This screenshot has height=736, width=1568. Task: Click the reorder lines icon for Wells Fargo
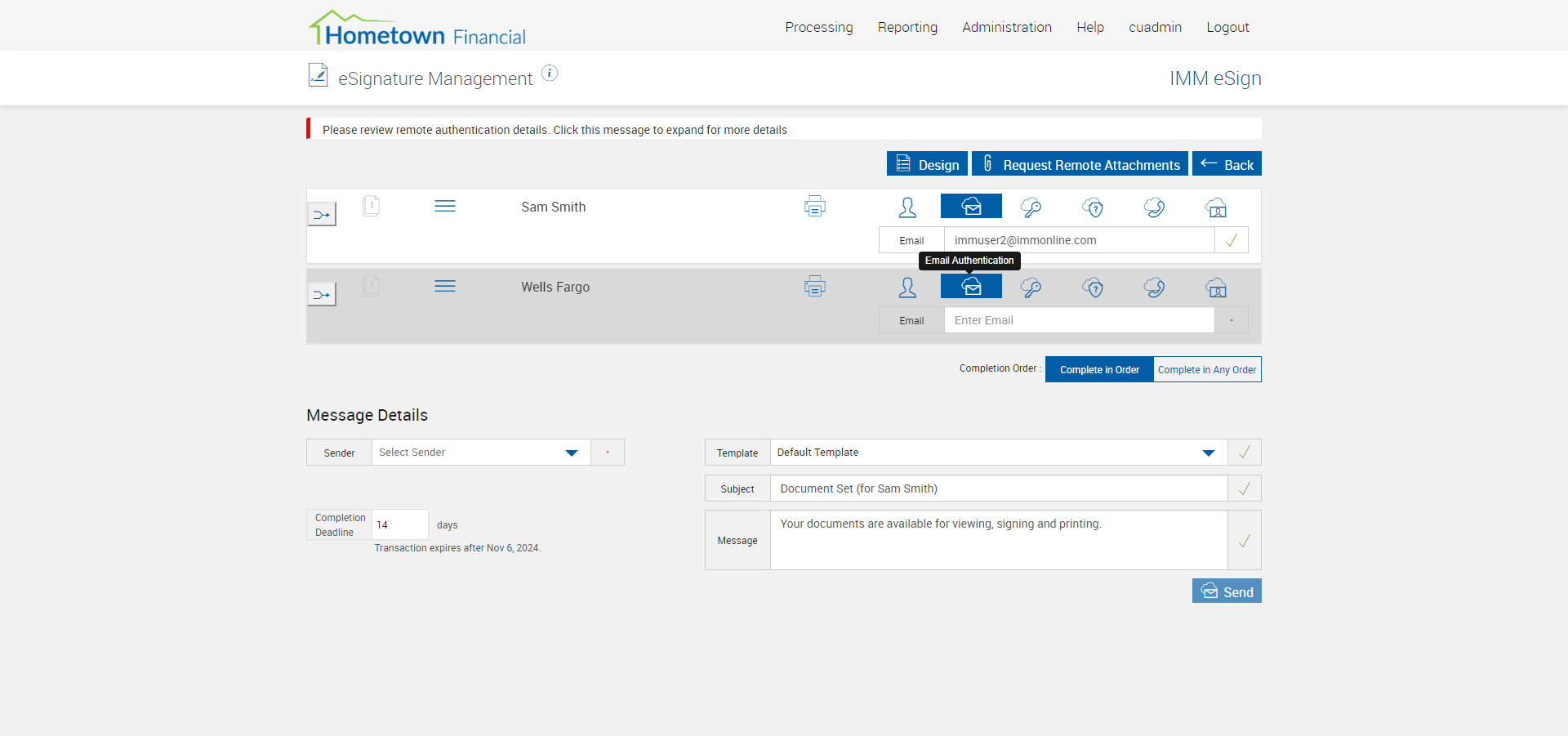(x=445, y=286)
